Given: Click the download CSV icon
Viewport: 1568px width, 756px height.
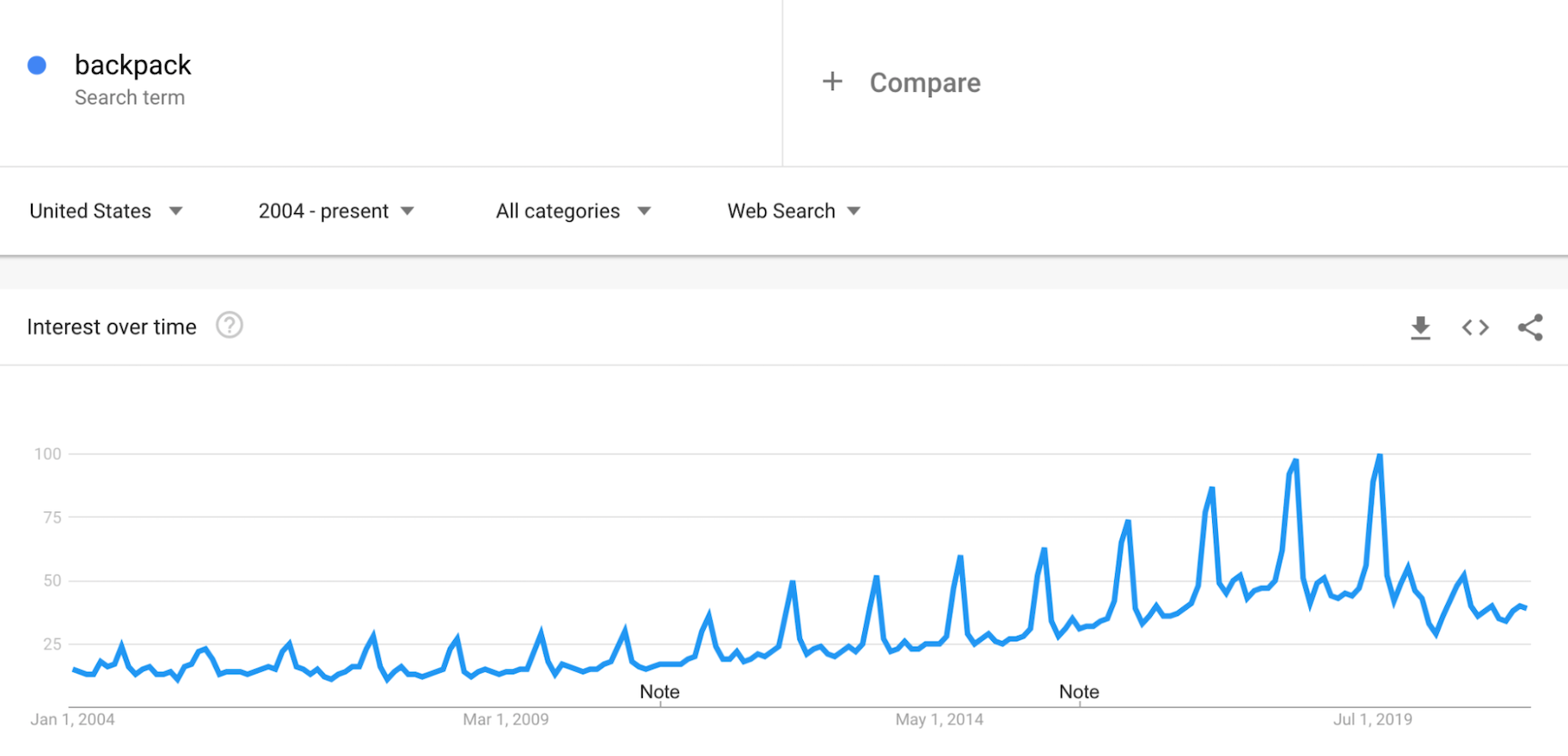Looking at the screenshot, I should pyautogui.click(x=1420, y=327).
